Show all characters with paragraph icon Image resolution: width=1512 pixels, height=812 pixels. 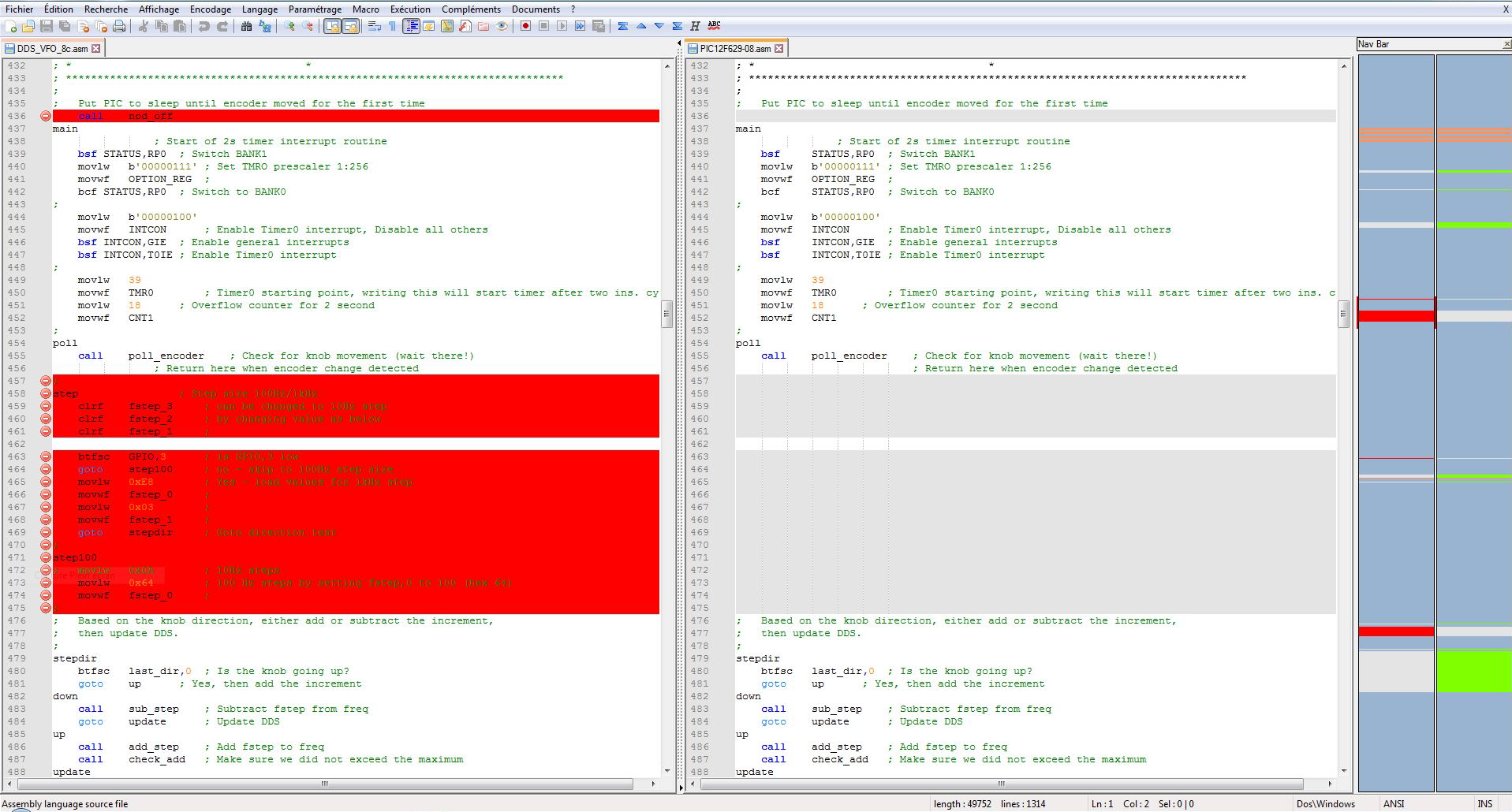(x=392, y=26)
